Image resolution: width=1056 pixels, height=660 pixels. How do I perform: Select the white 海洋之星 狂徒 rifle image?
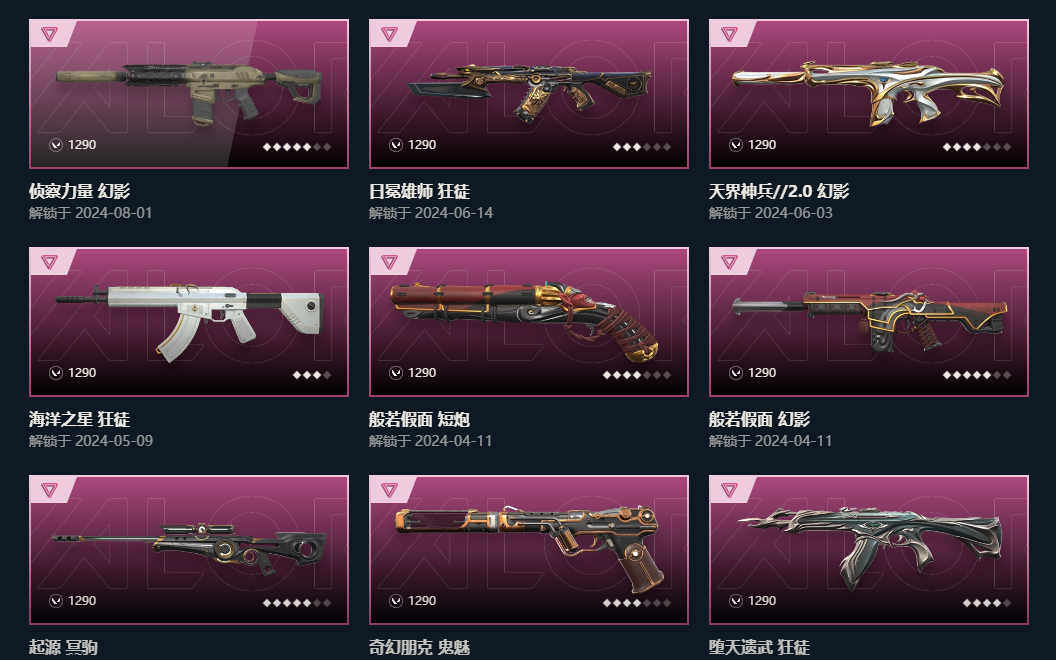189,322
